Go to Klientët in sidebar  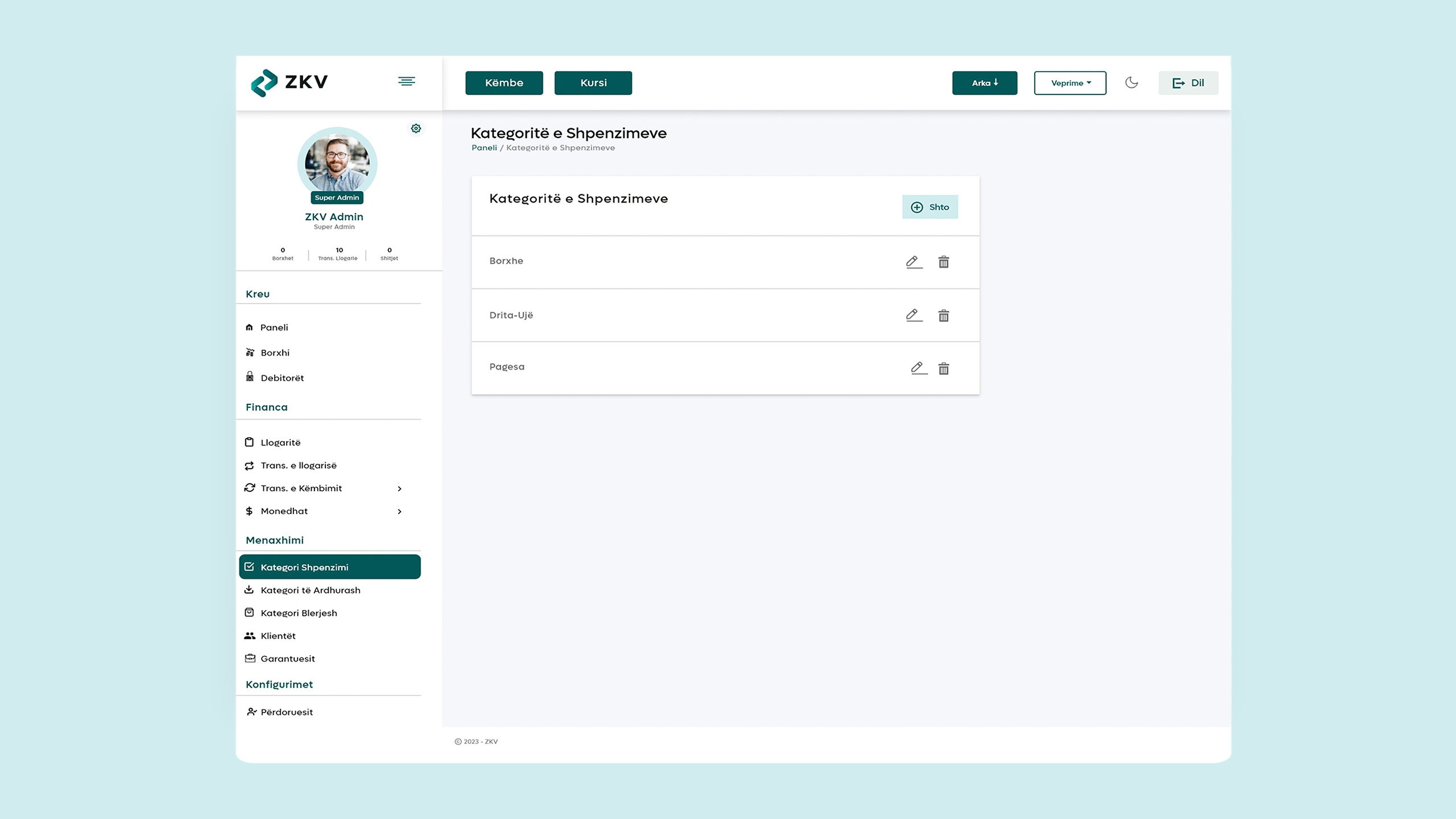[x=278, y=636]
